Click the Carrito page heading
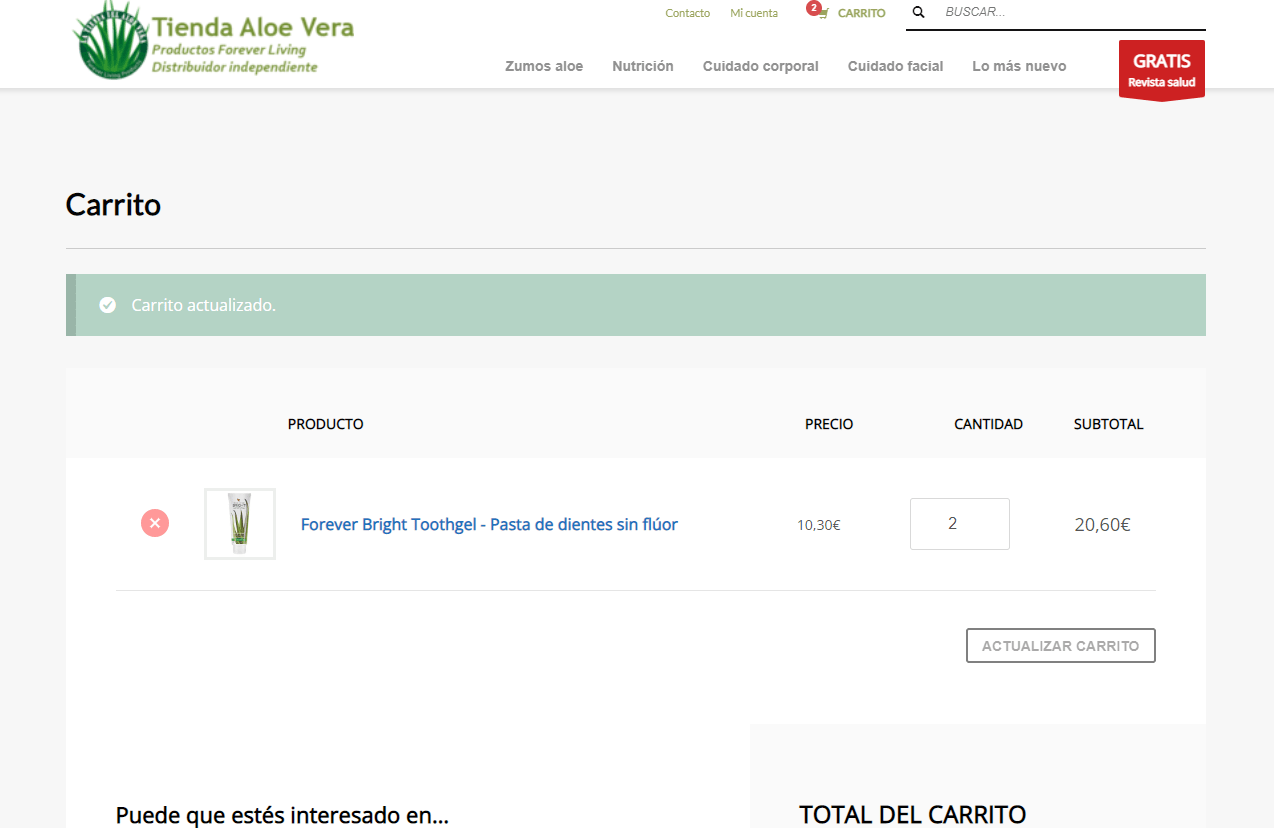Image resolution: width=1274 pixels, height=828 pixels. coord(113,204)
